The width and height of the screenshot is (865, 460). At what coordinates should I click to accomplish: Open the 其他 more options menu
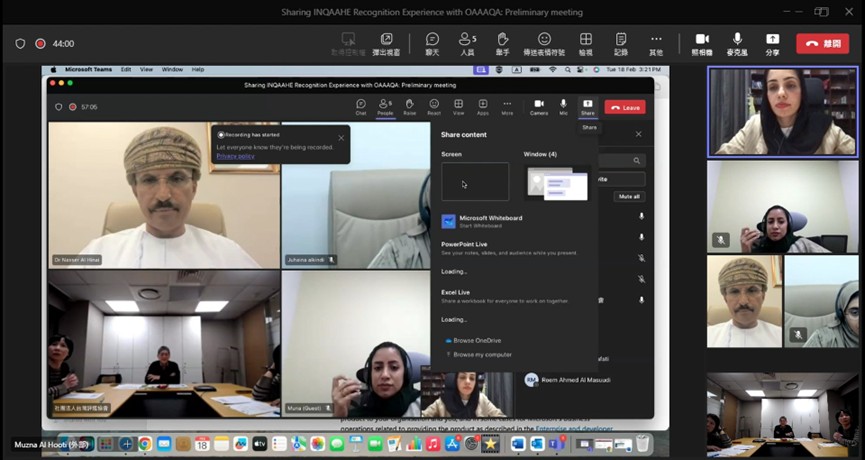pyautogui.click(x=656, y=44)
